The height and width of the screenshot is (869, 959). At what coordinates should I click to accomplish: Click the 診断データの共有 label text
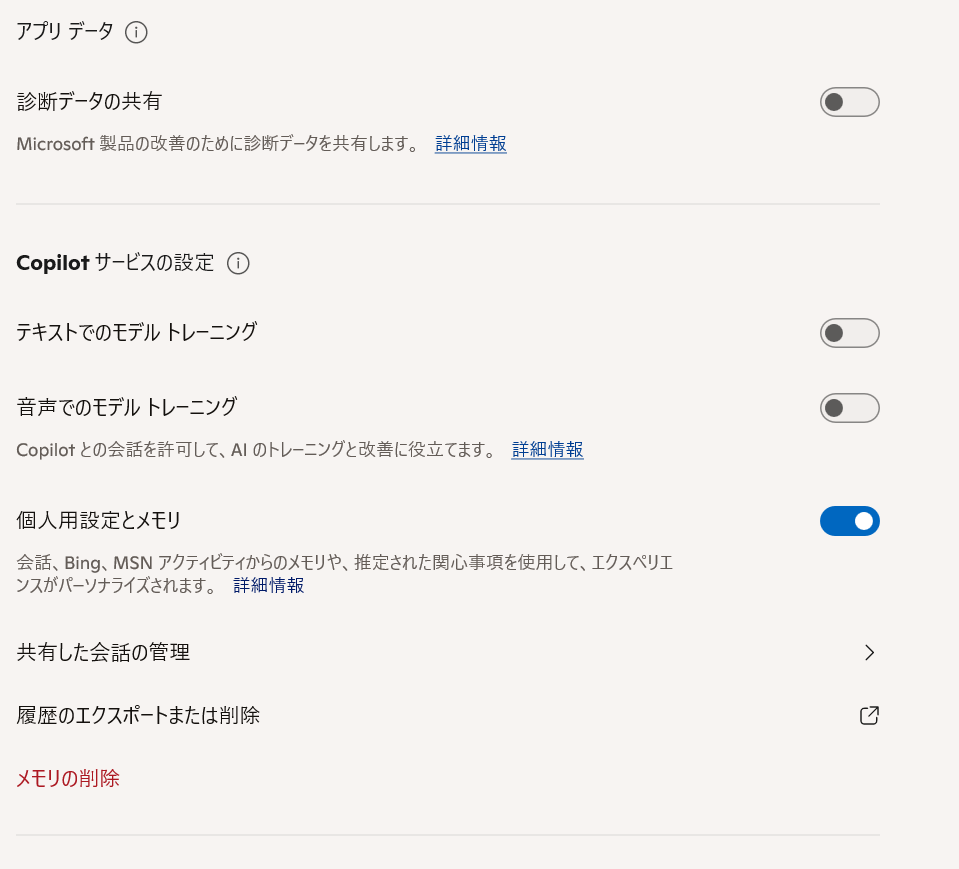click(x=90, y=101)
